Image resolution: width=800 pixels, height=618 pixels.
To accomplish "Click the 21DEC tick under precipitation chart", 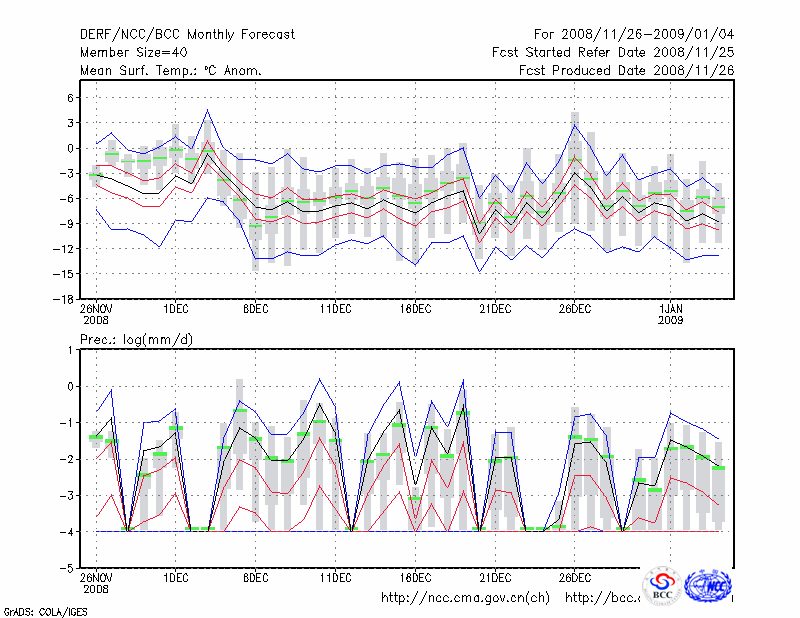I will point(495,578).
